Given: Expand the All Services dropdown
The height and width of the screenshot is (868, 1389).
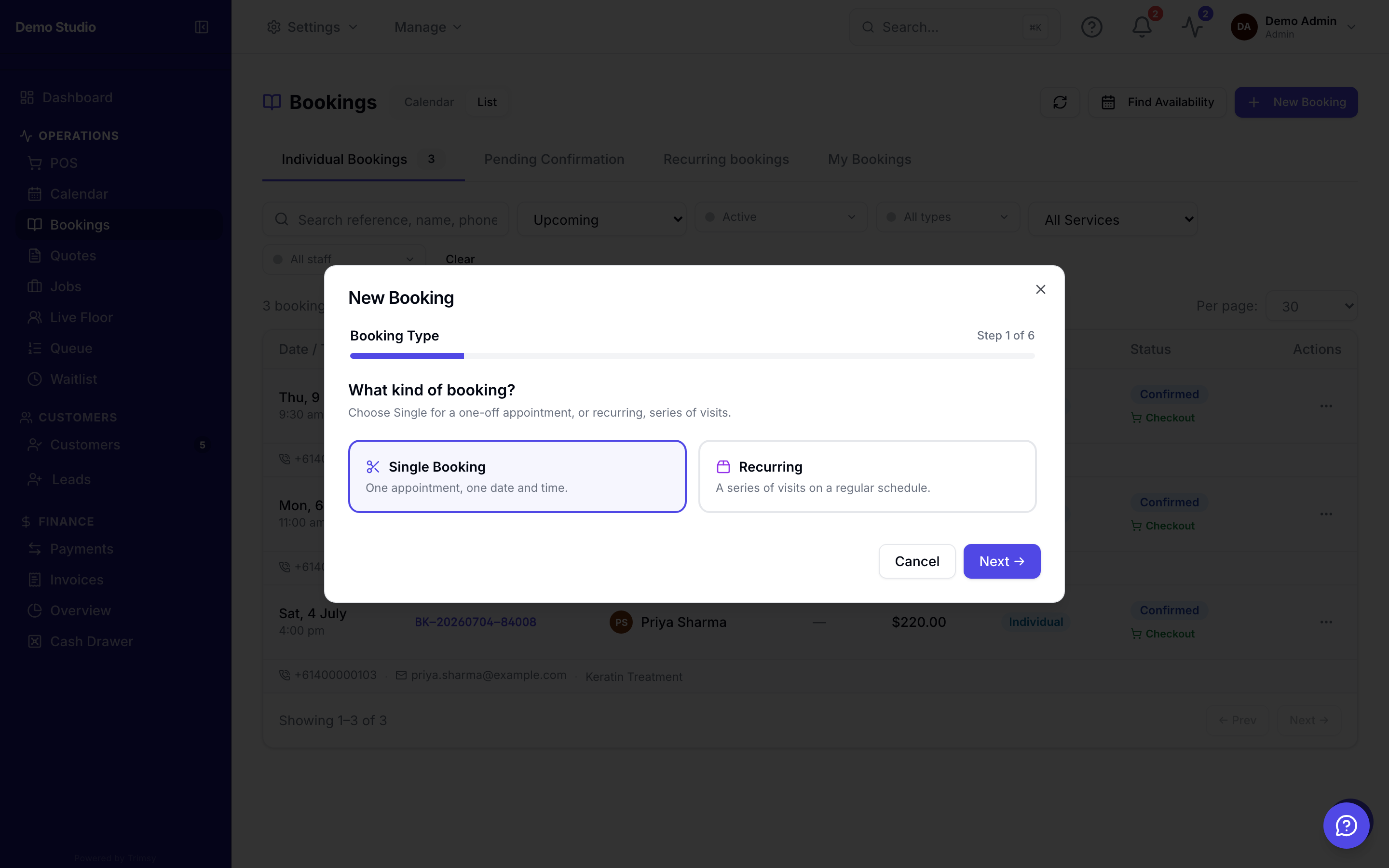Looking at the screenshot, I should tap(1113, 219).
